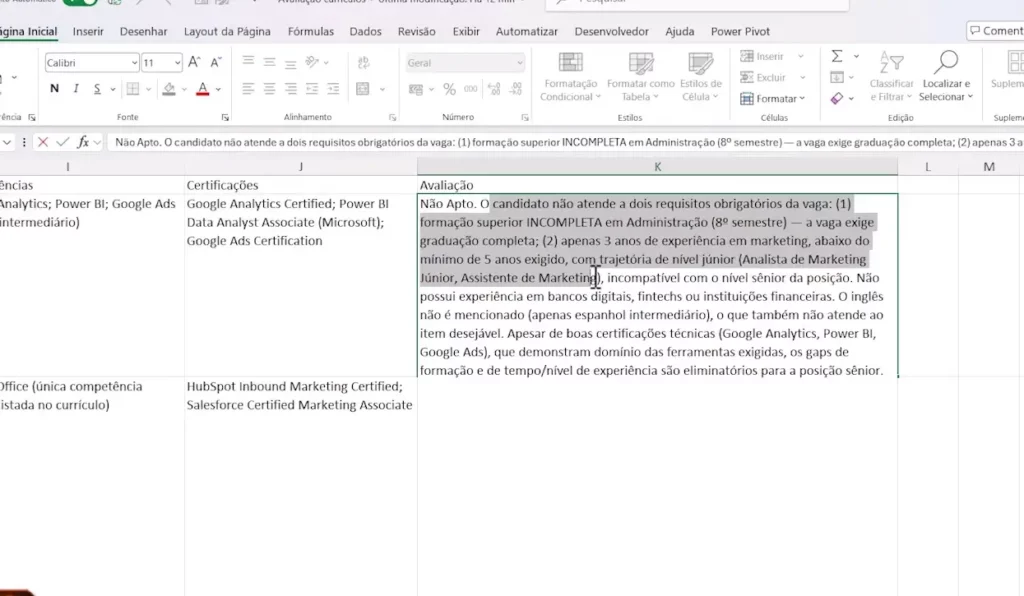Click Formatar in the Células group
1024x596 pixels.
[773, 99]
